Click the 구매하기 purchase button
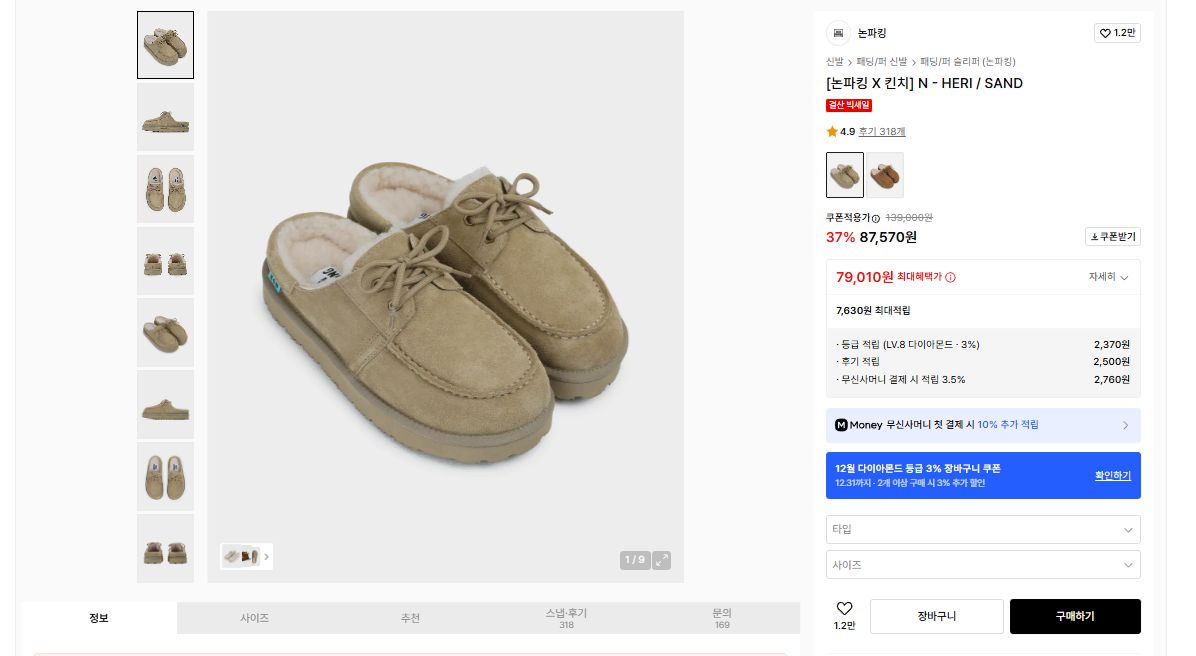This screenshot has width=1196, height=656. pos(1075,616)
